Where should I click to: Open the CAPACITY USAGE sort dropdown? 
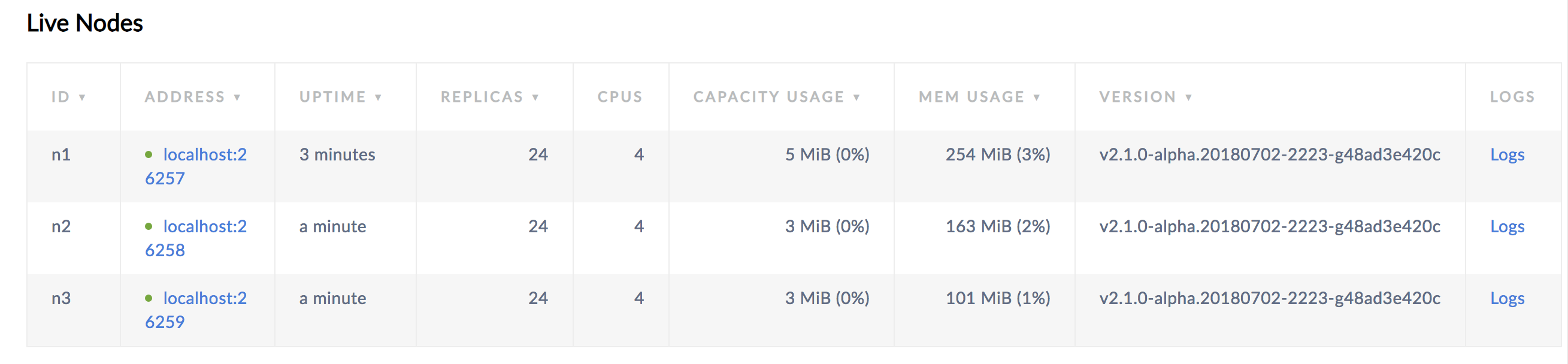click(x=858, y=96)
